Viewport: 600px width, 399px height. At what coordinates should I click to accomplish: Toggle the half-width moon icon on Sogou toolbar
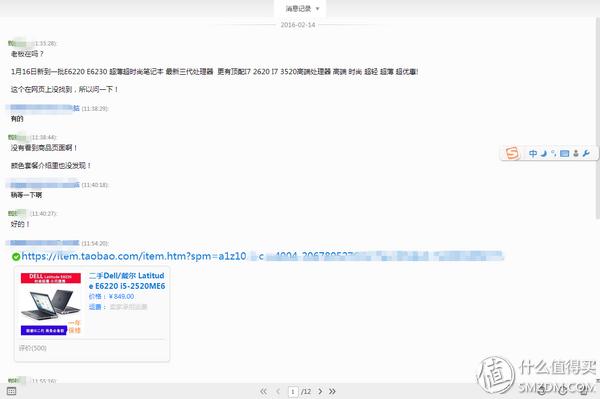[x=544, y=153]
